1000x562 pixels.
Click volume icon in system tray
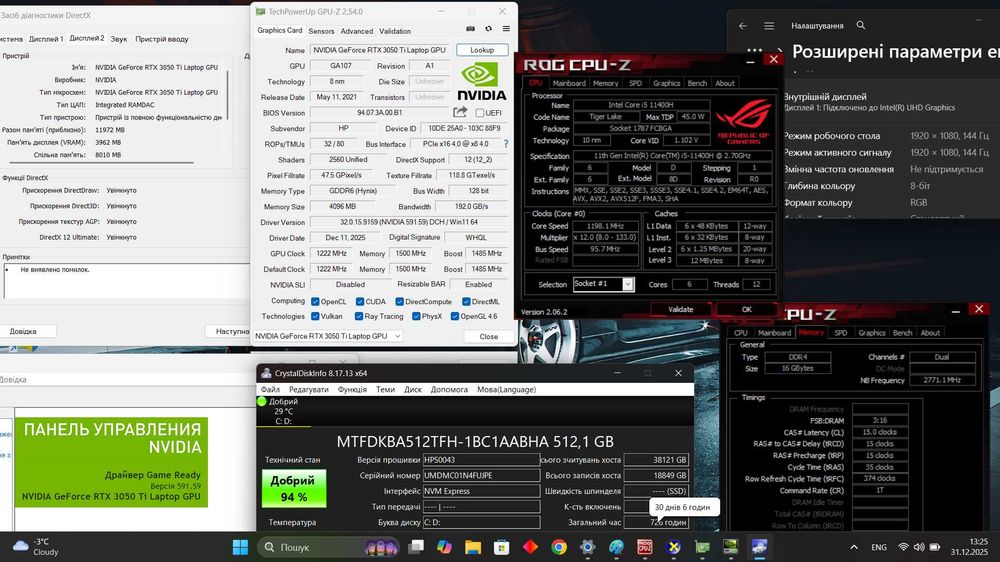[x=919, y=547]
